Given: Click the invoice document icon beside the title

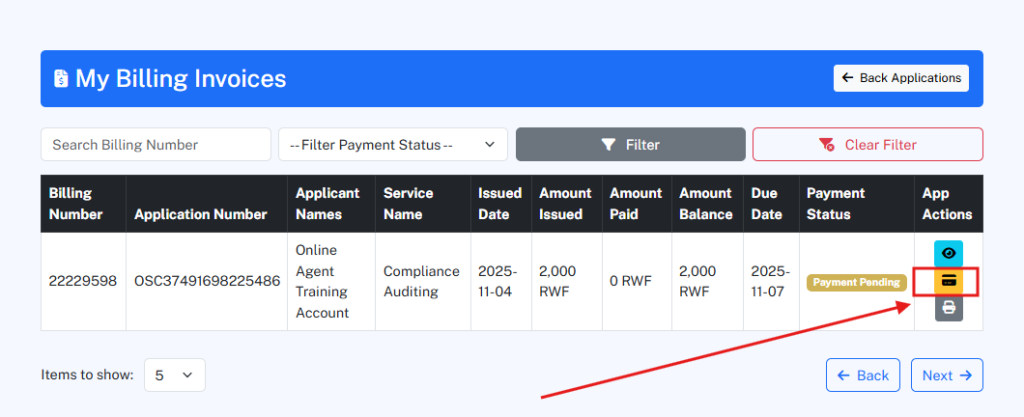Looking at the screenshot, I should [x=62, y=79].
